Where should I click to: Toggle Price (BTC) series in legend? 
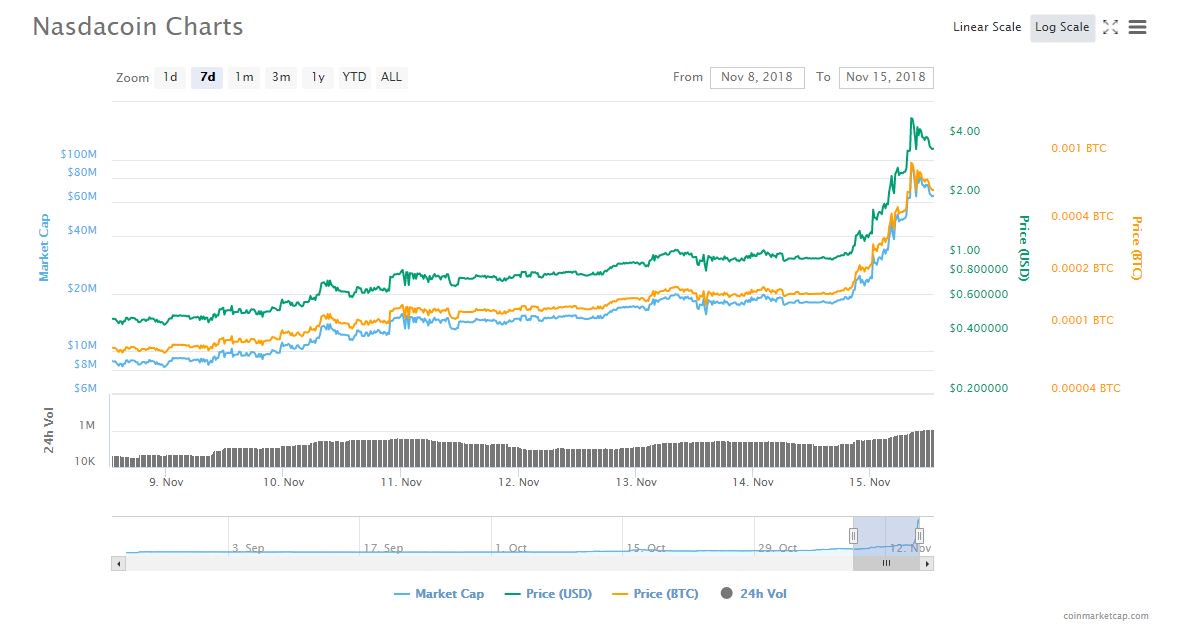(x=655, y=594)
